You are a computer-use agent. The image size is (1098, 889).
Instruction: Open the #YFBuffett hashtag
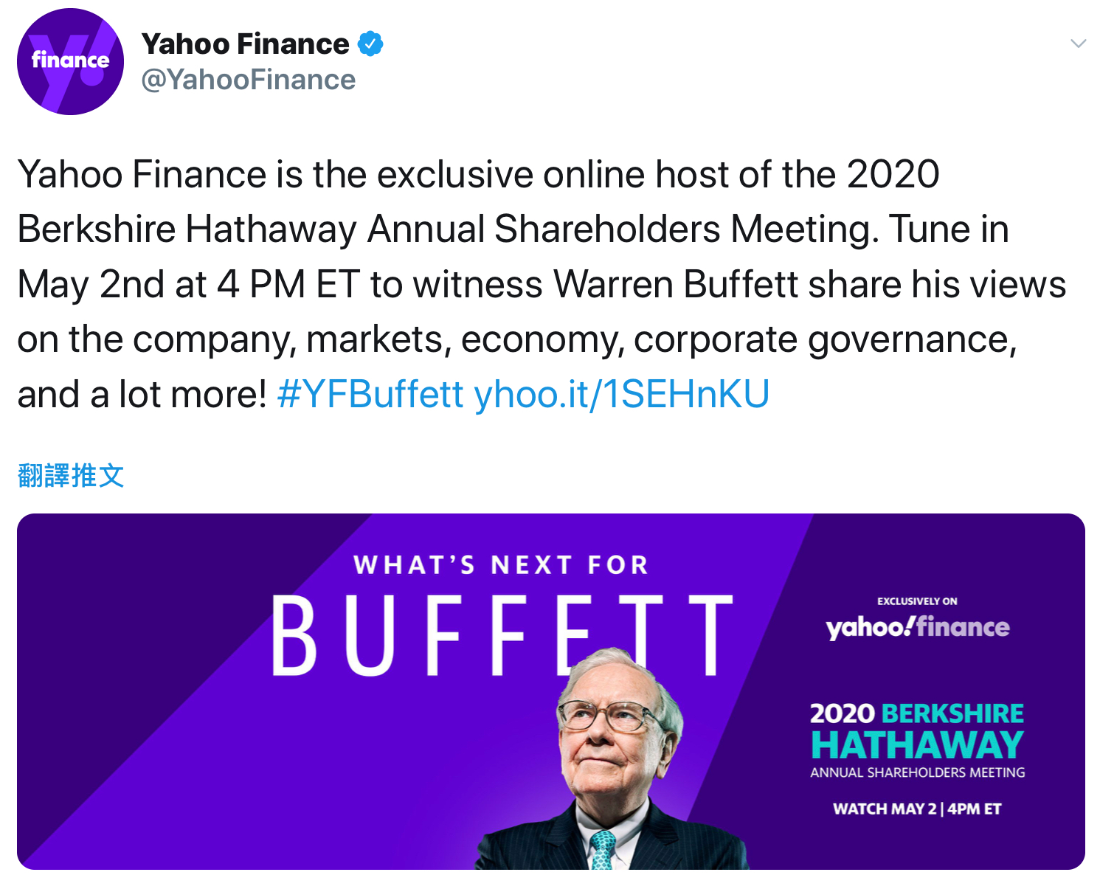(370, 394)
